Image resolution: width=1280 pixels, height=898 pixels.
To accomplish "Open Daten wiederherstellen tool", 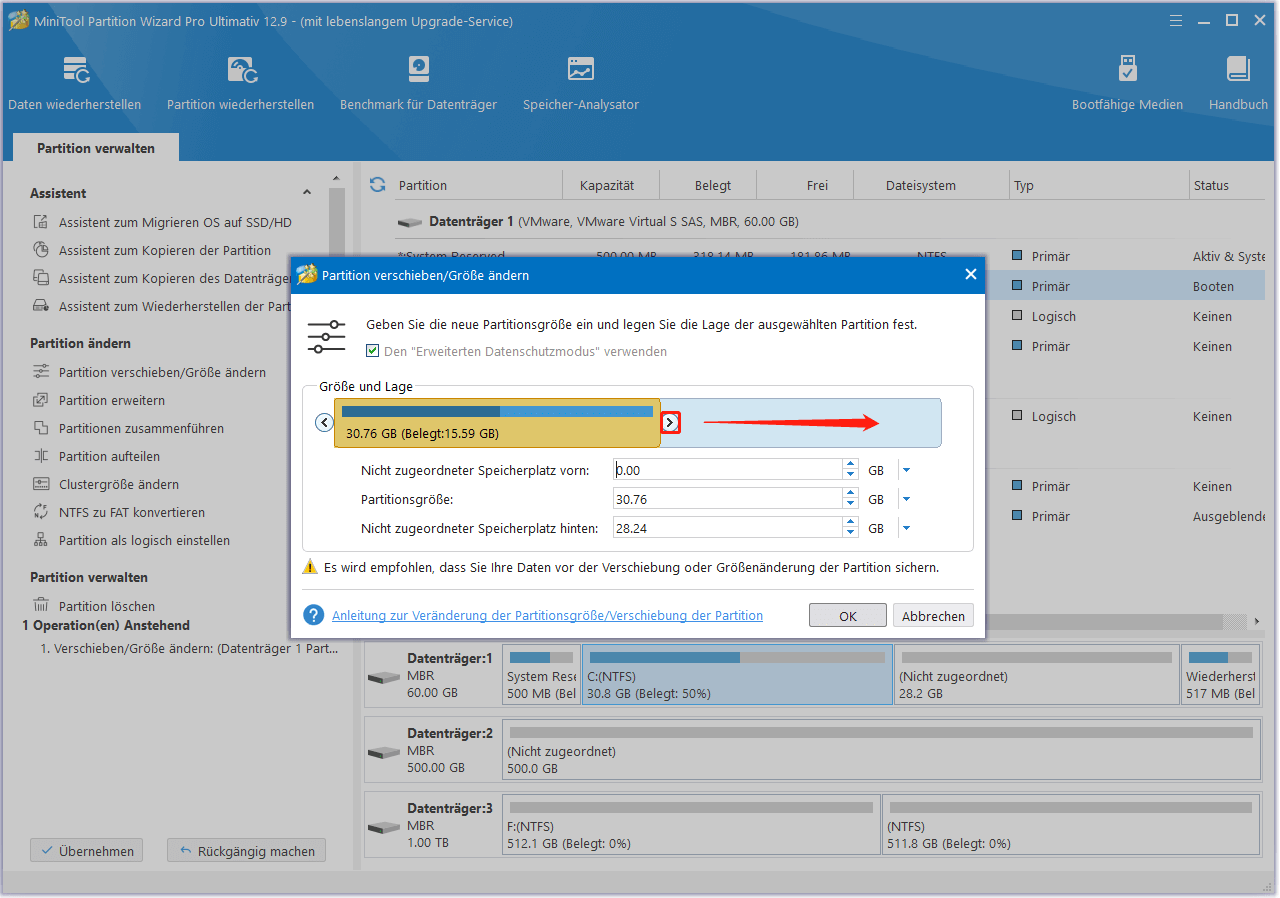I will click(75, 83).
